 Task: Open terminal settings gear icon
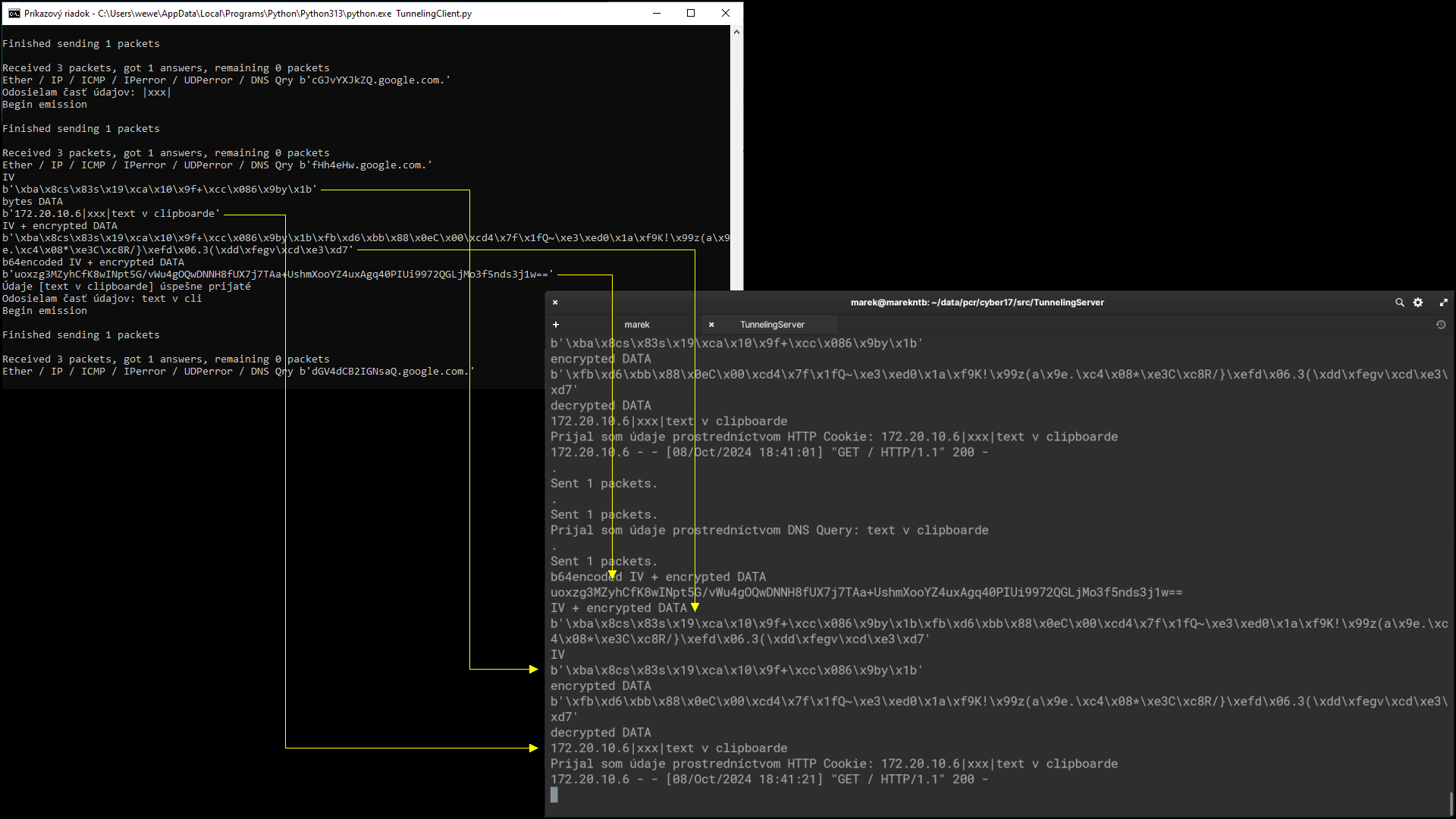point(1418,303)
